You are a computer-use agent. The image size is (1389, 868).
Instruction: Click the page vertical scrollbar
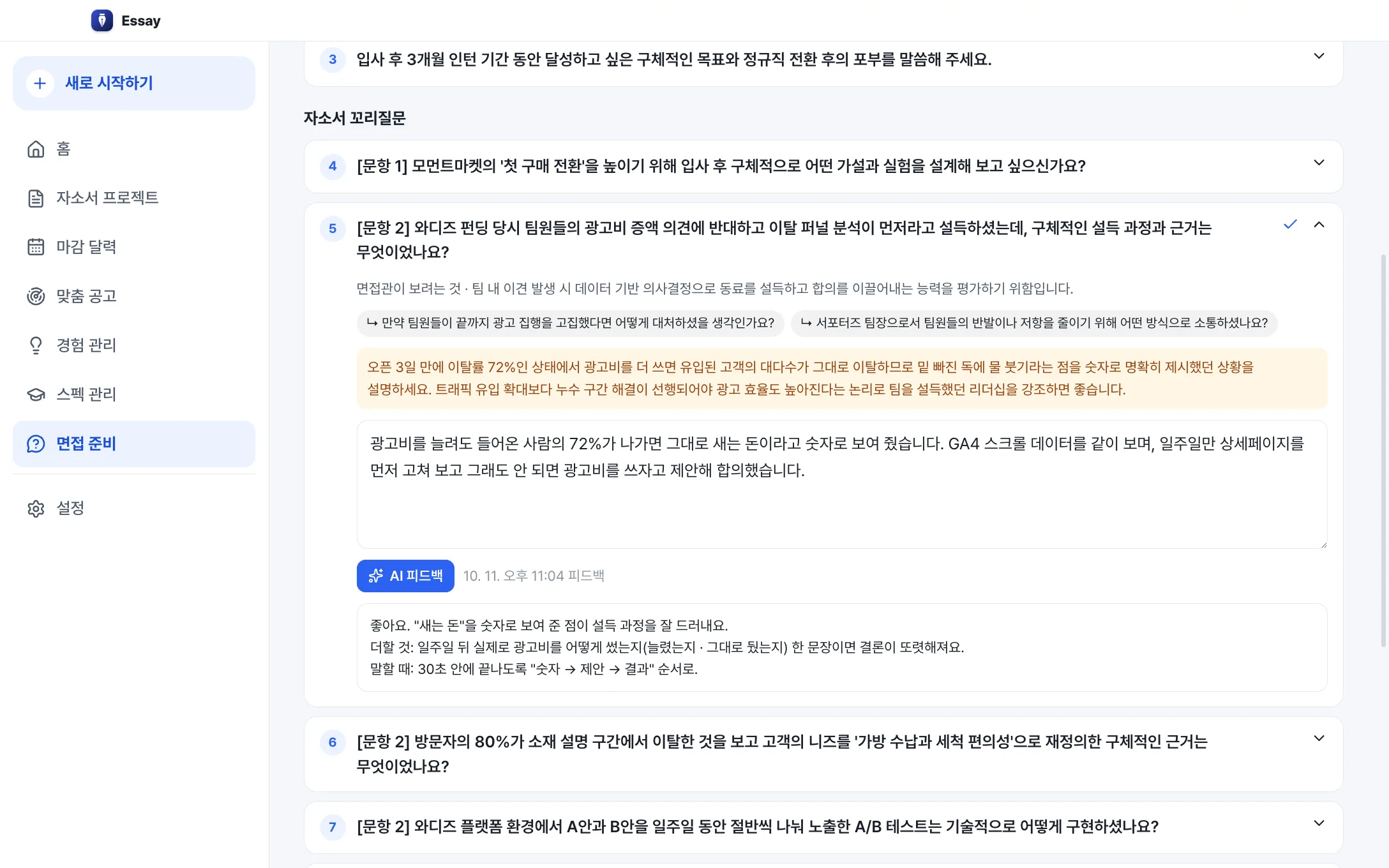pos(1383,451)
